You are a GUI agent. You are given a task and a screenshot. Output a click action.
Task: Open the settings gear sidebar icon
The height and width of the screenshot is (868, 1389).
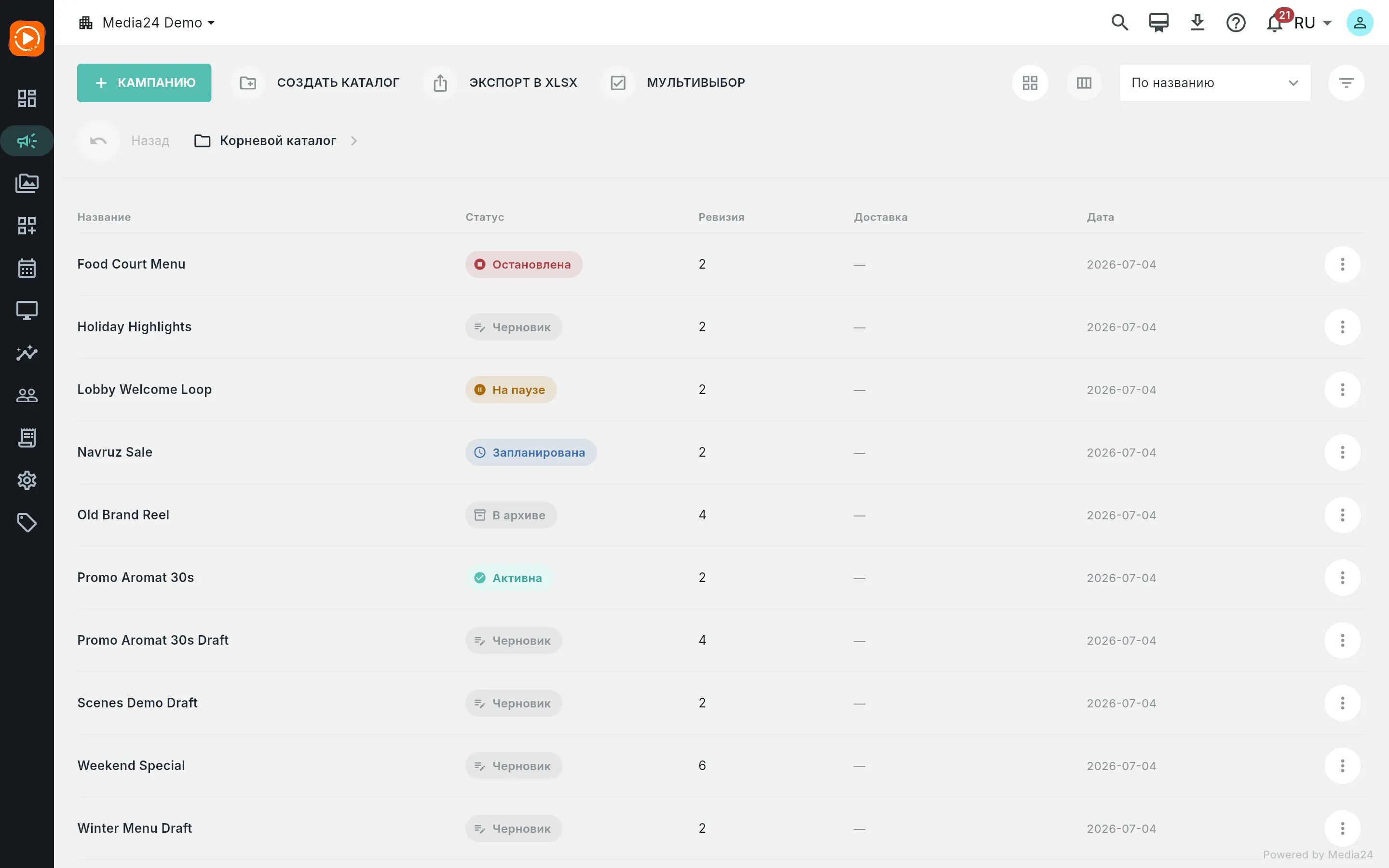click(x=27, y=480)
